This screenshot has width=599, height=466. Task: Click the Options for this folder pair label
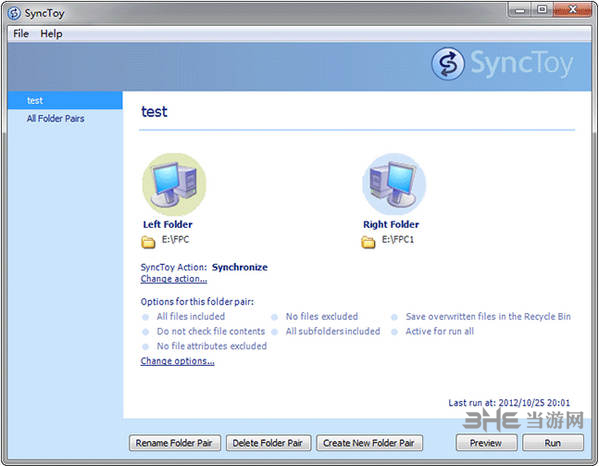tap(197, 302)
